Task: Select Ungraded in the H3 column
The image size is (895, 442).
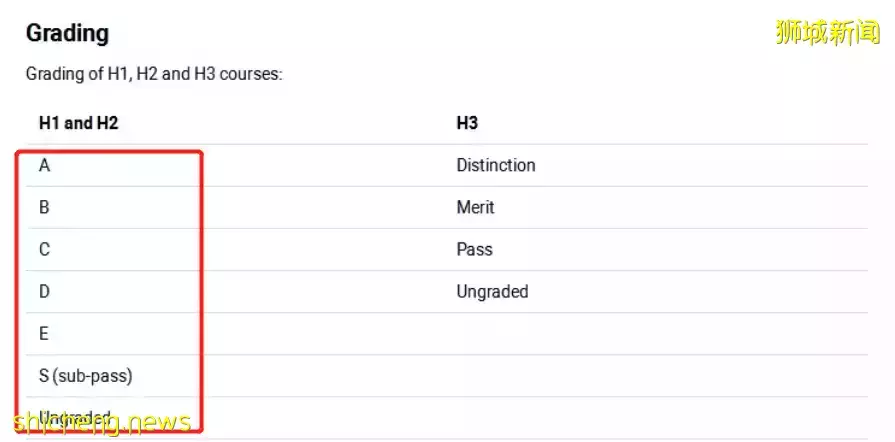Action: coord(492,292)
